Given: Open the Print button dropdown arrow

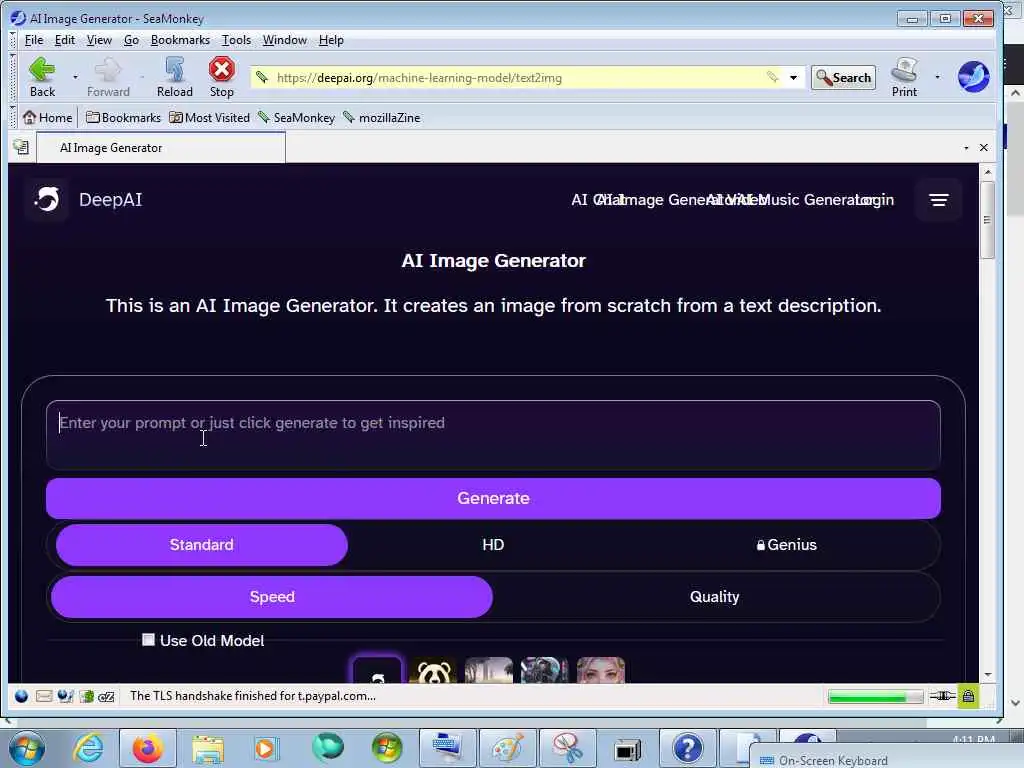Looking at the screenshot, I should click(x=937, y=77).
